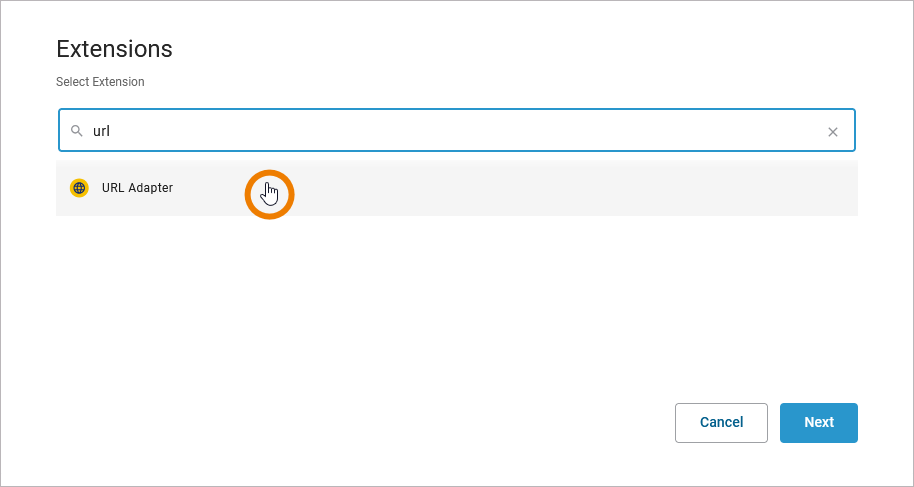This screenshot has width=914, height=487.
Task: Click the URL Adapter globe icon
Action: pos(79,188)
